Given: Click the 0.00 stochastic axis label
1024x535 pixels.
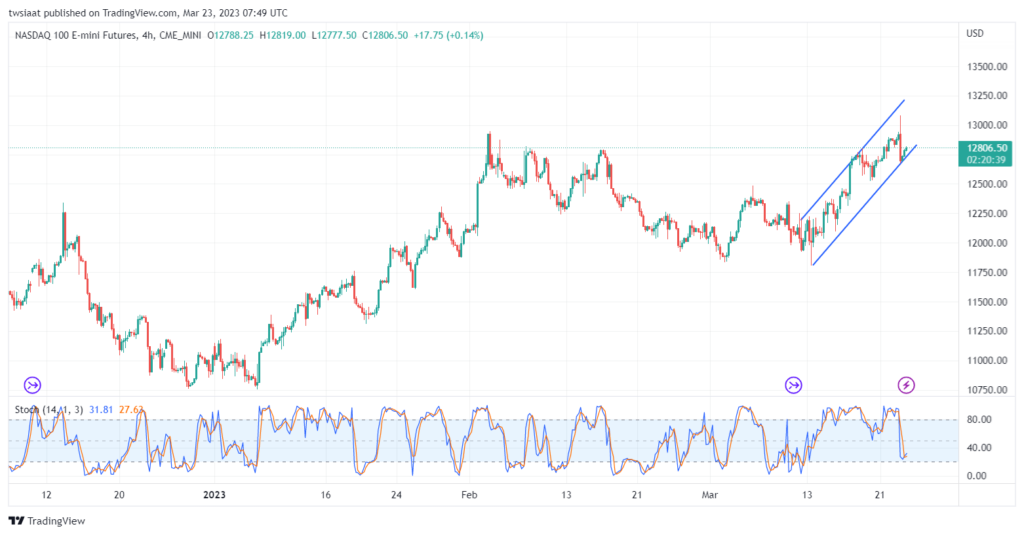Looking at the screenshot, I should (976, 476).
